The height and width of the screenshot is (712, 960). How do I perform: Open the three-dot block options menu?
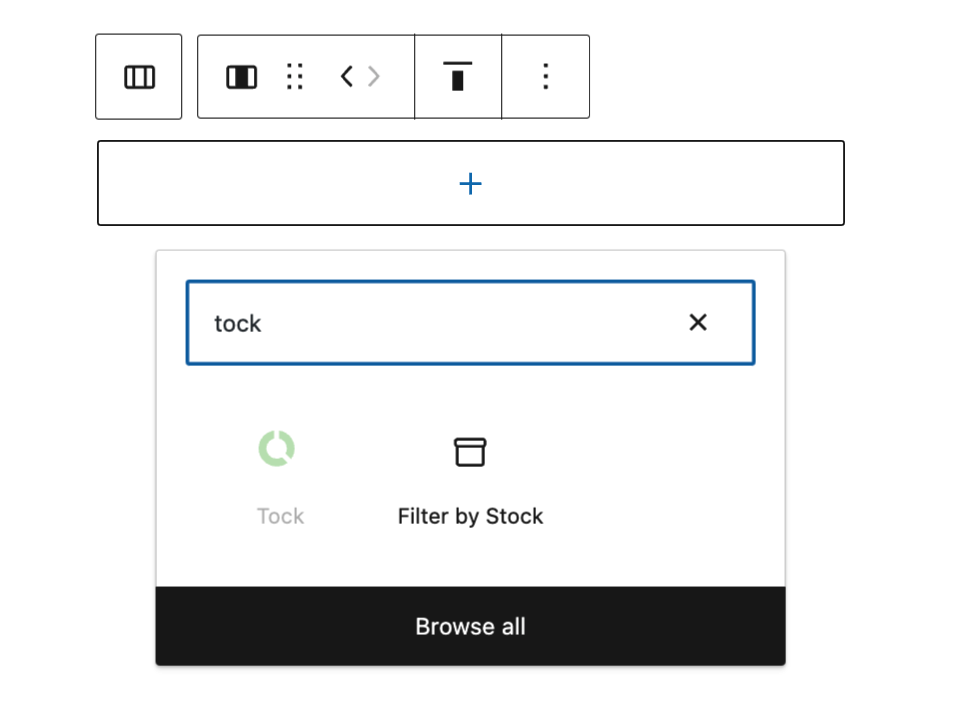545,77
